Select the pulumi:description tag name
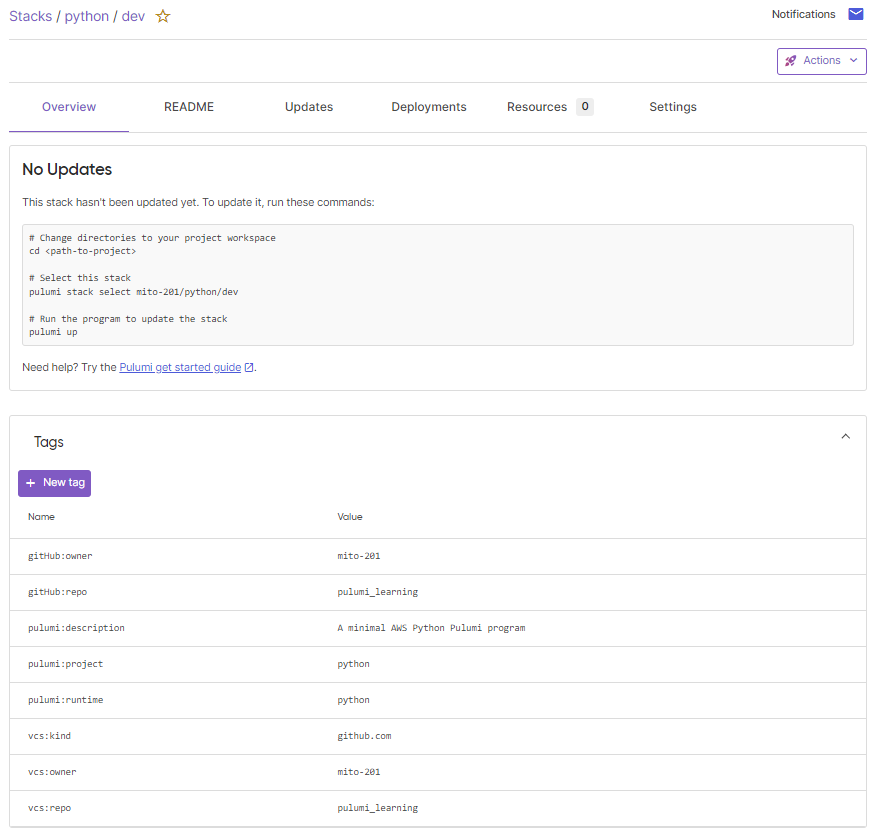Viewport: 883px width, 839px height. click(x=77, y=628)
